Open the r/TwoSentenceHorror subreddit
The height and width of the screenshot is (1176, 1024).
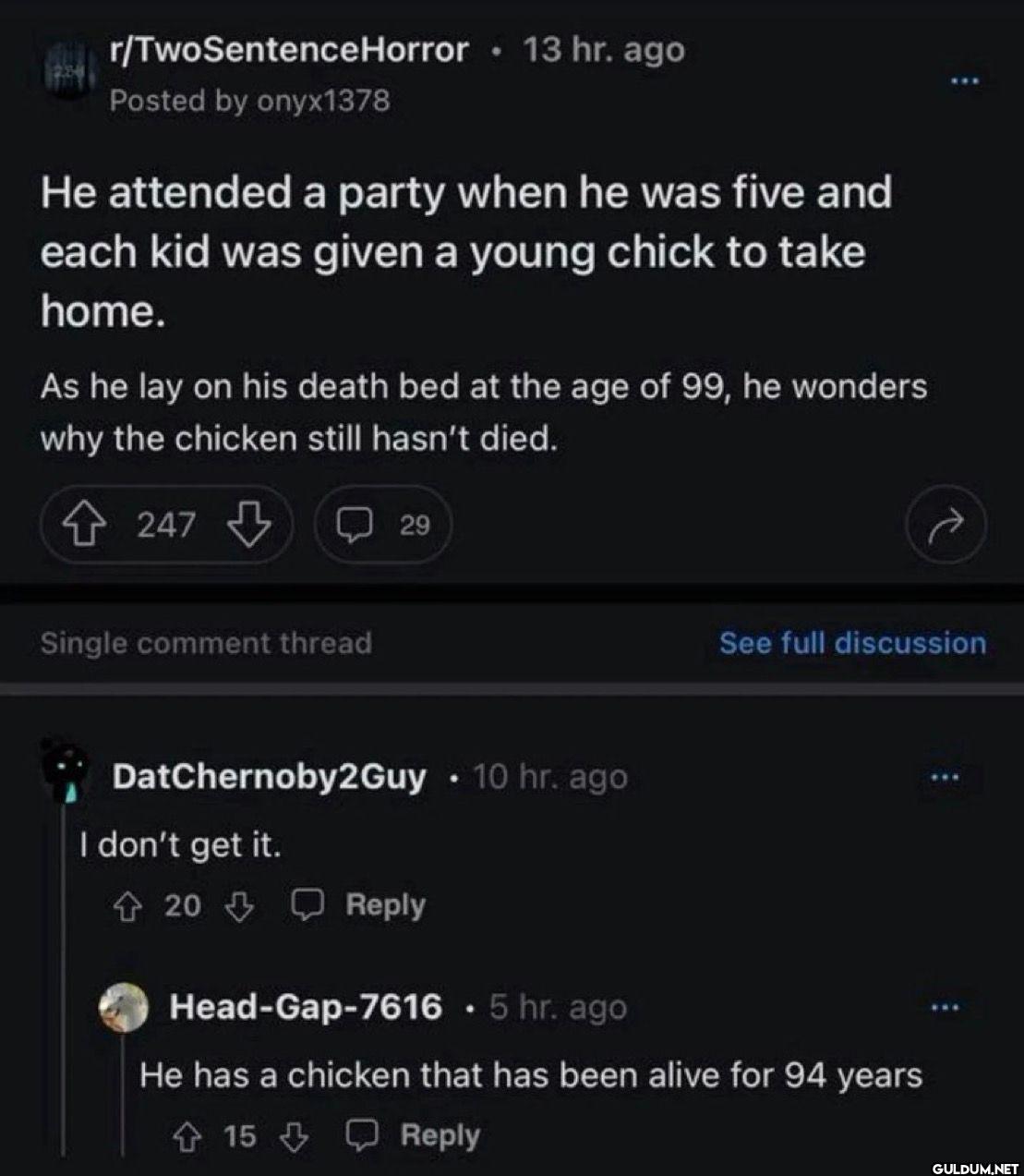pyautogui.click(x=289, y=50)
